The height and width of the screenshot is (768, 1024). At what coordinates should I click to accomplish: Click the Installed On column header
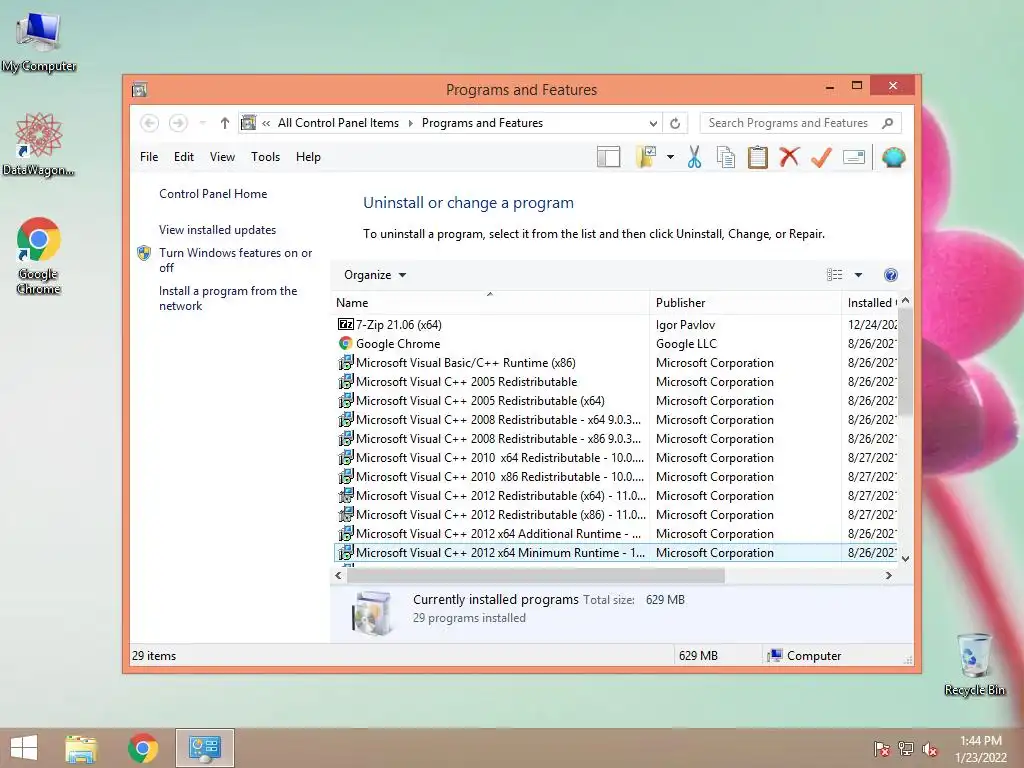pos(870,302)
